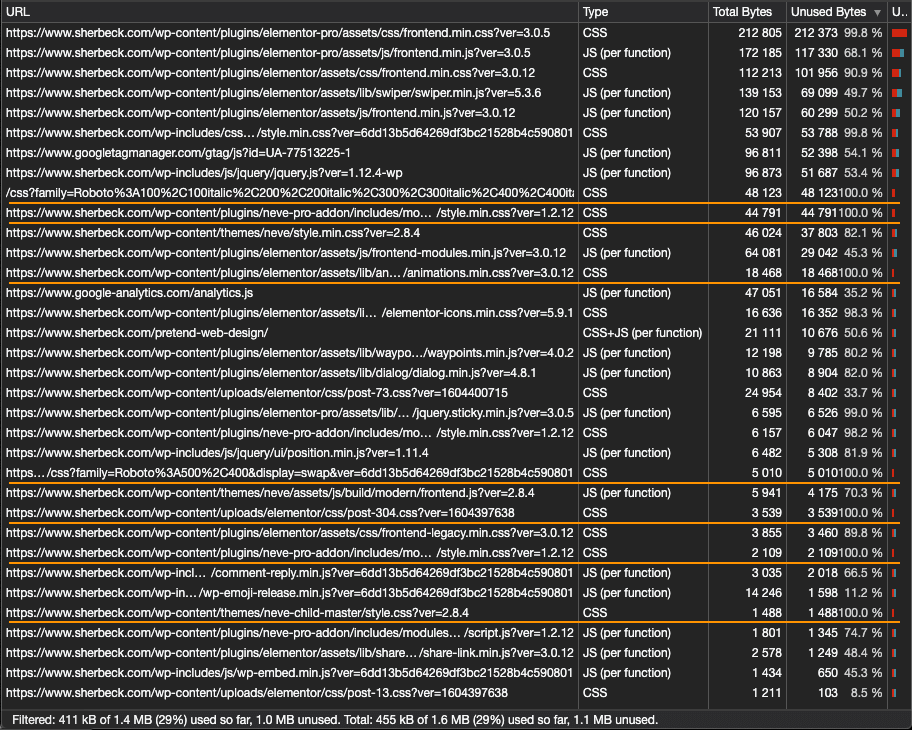
Task: Click total bytes value 24 954
Action: pyautogui.click(x=763, y=393)
